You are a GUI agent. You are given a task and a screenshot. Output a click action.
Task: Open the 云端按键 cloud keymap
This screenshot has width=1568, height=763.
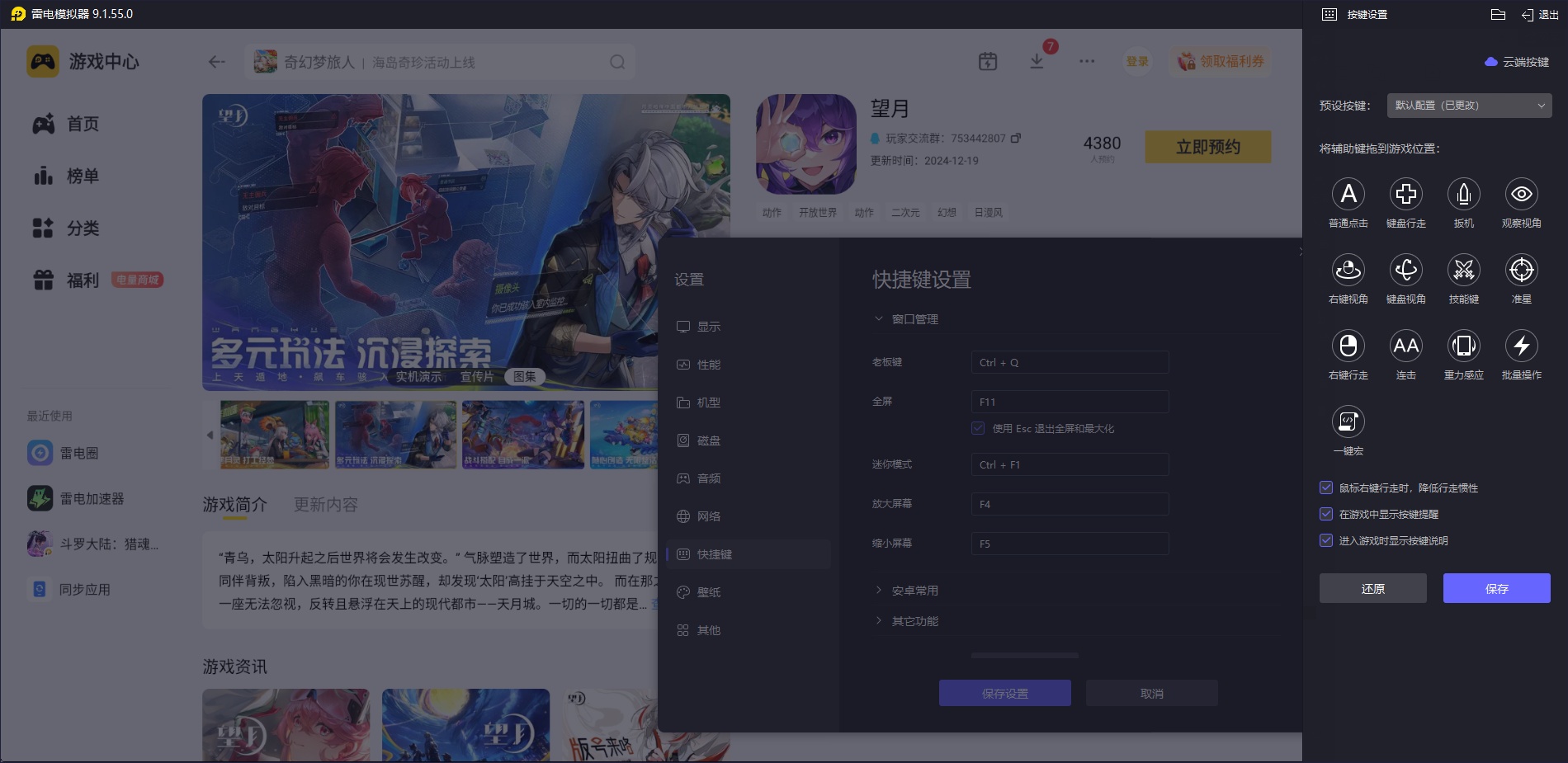tap(1517, 62)
